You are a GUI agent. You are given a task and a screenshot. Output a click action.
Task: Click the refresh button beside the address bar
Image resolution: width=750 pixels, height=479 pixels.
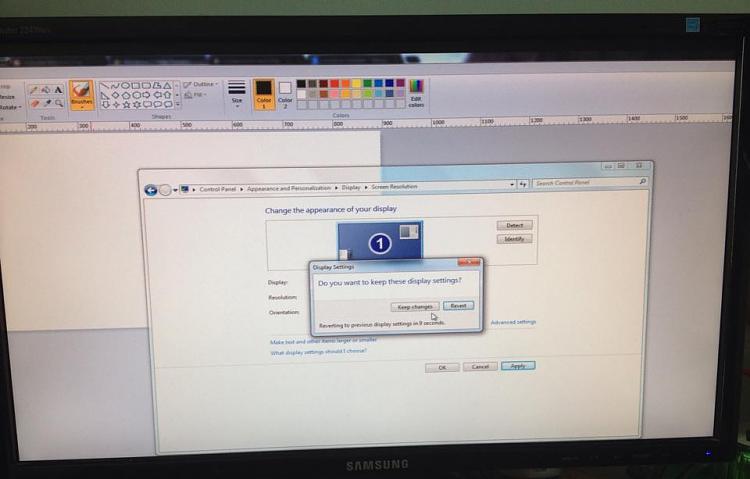[523, 184]
